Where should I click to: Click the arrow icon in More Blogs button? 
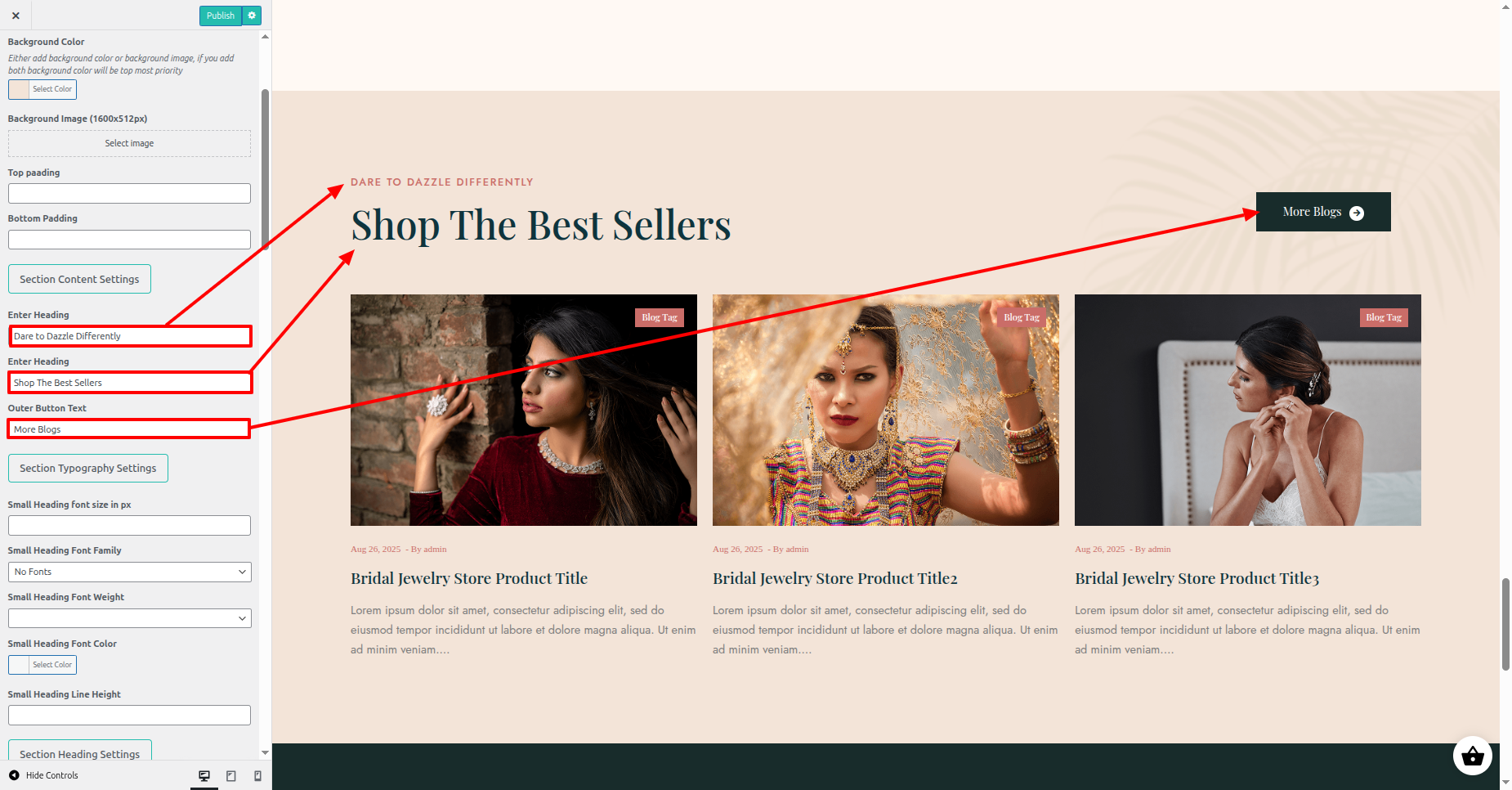click(1357, 213)
